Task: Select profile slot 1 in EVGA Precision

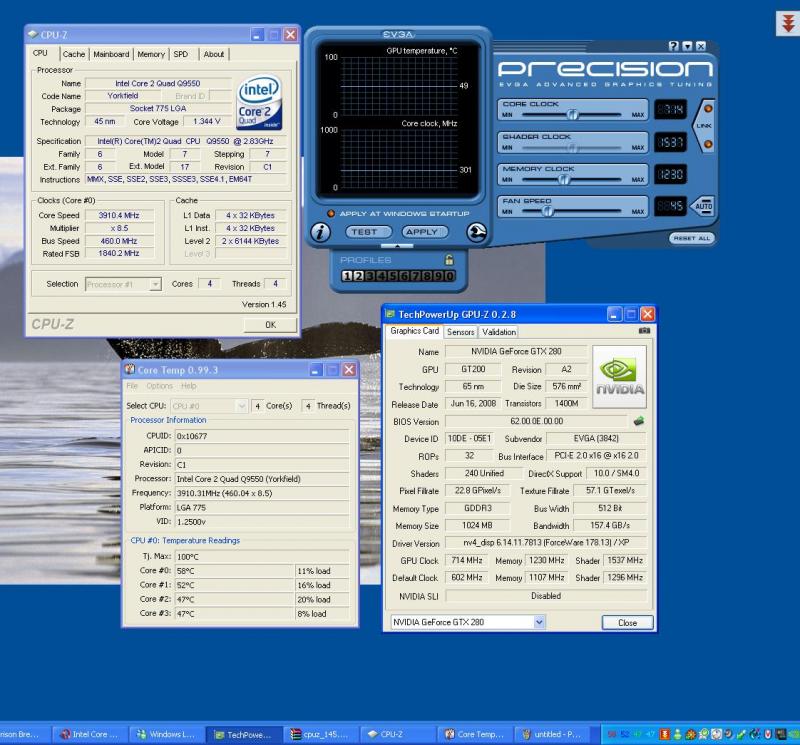Action: pyautogui.click(x=347, y=276)
